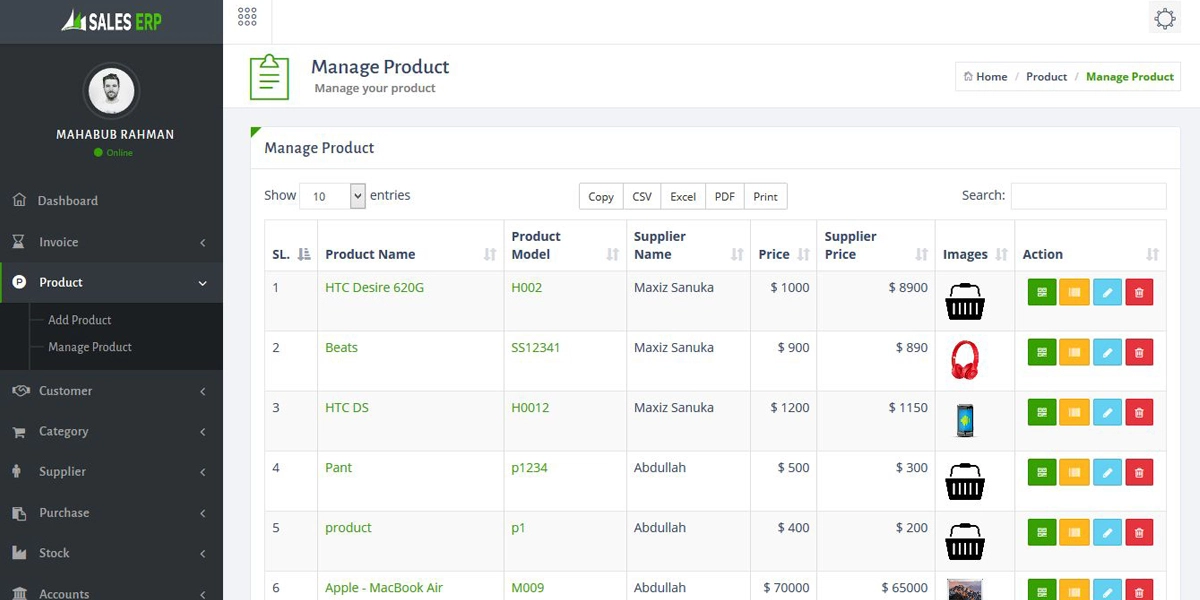Edit the Beats product with the pencil icon
Screen dimensions: 1200x600
pos(1107,352)
